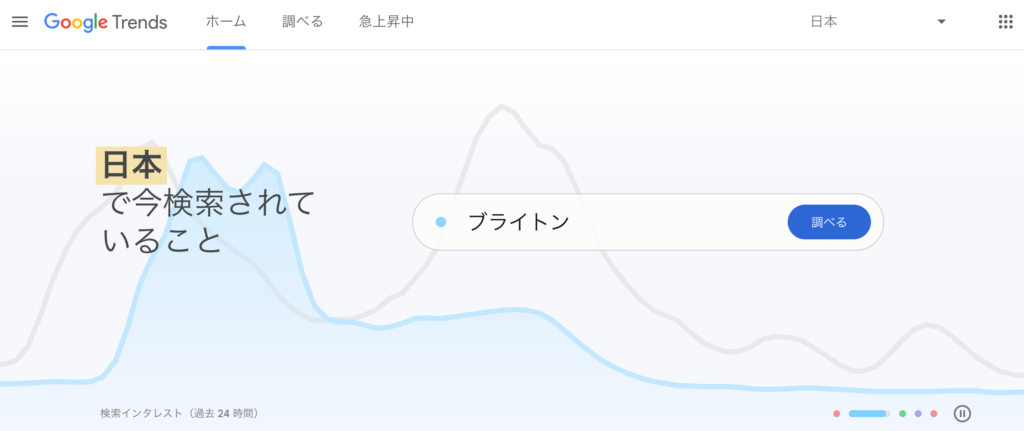The image size is (1024, 431).
Task: Click the dropdown arrow next to 日本
Action: pyautogui.click(x=941, y=22)
